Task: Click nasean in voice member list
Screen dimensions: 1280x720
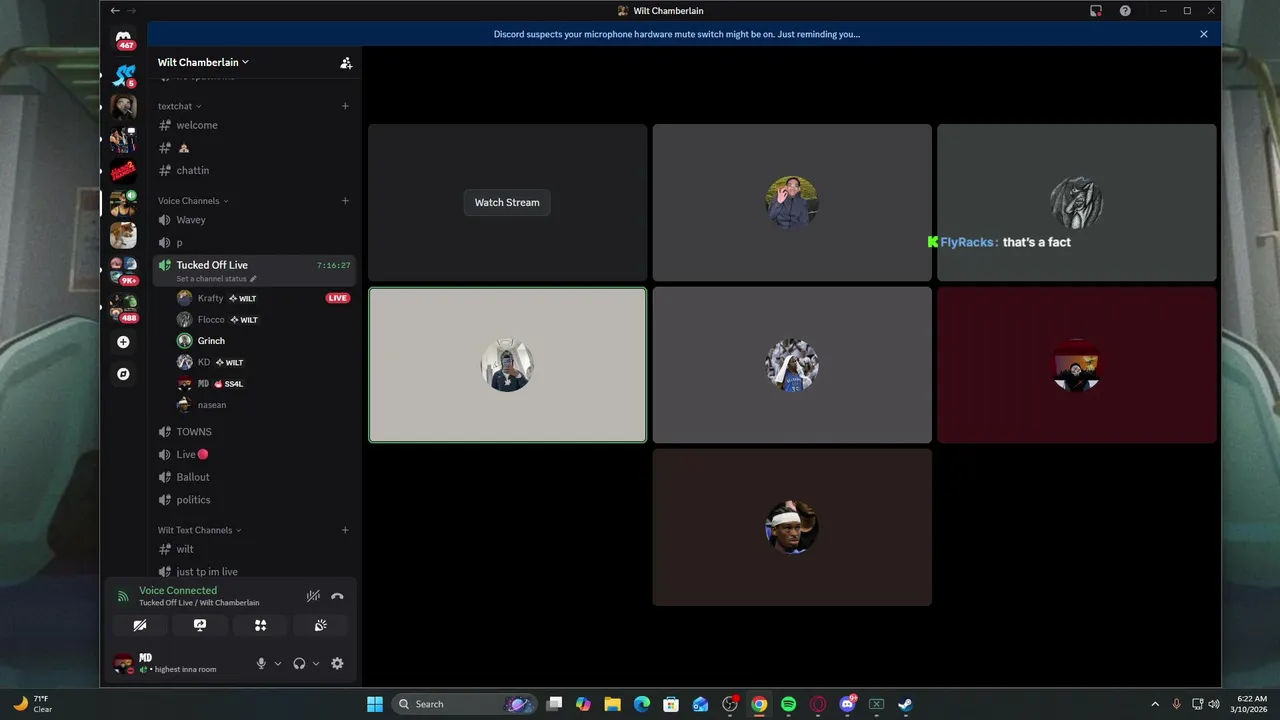Action: [x=263, y=405]
